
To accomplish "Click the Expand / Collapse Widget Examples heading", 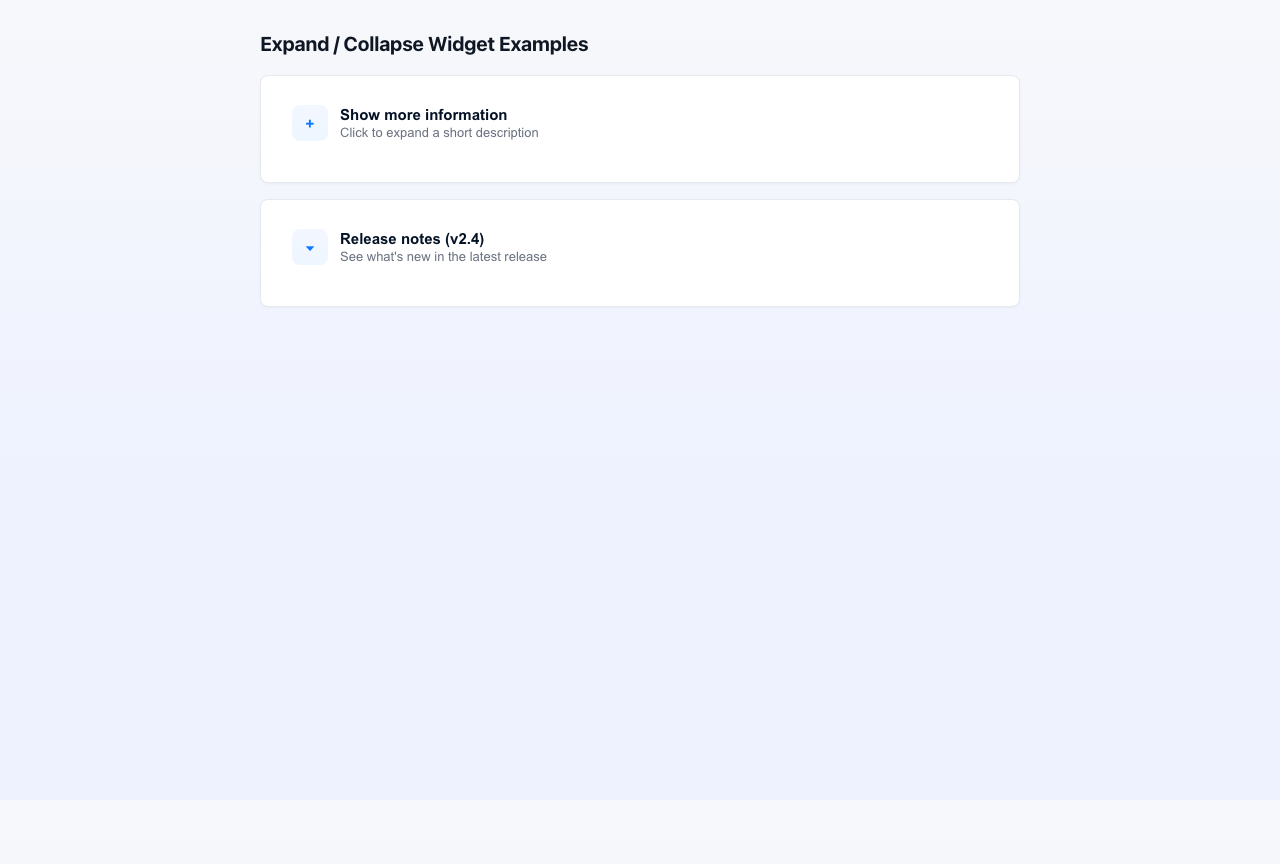I will coord(424,44).
